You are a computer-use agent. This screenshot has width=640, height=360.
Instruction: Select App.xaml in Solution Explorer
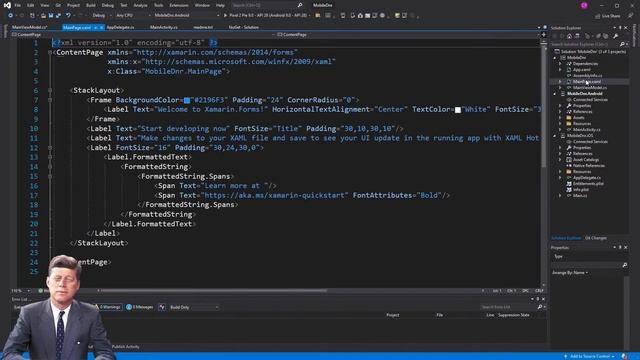coord(582,70)
